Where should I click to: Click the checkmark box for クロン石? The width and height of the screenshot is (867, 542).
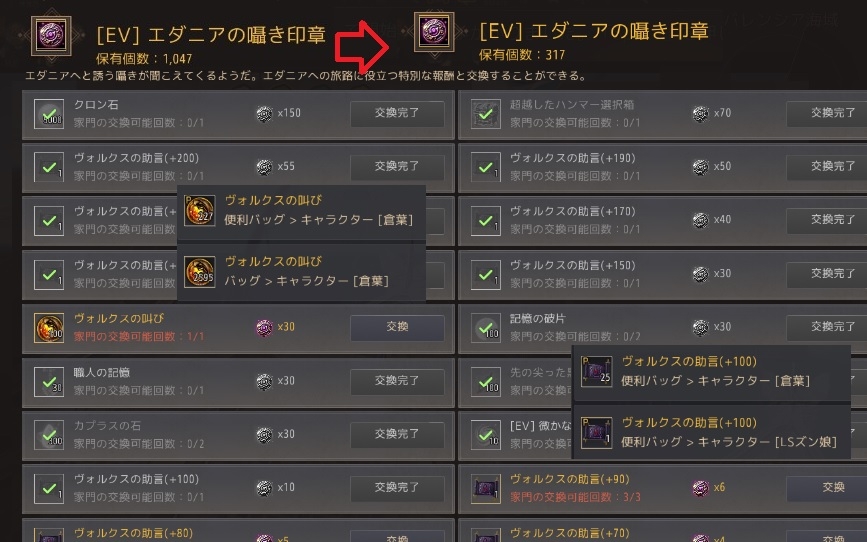49,114
